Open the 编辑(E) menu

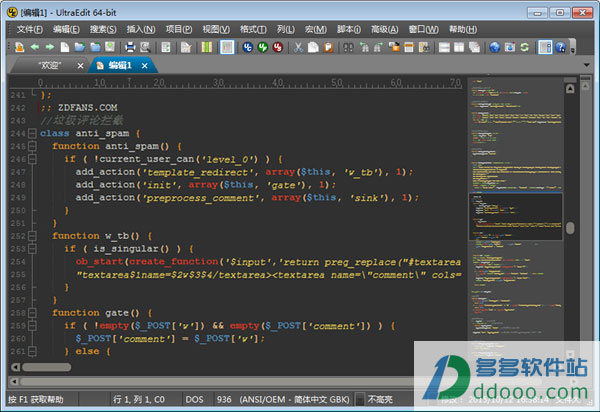[66, 29]
